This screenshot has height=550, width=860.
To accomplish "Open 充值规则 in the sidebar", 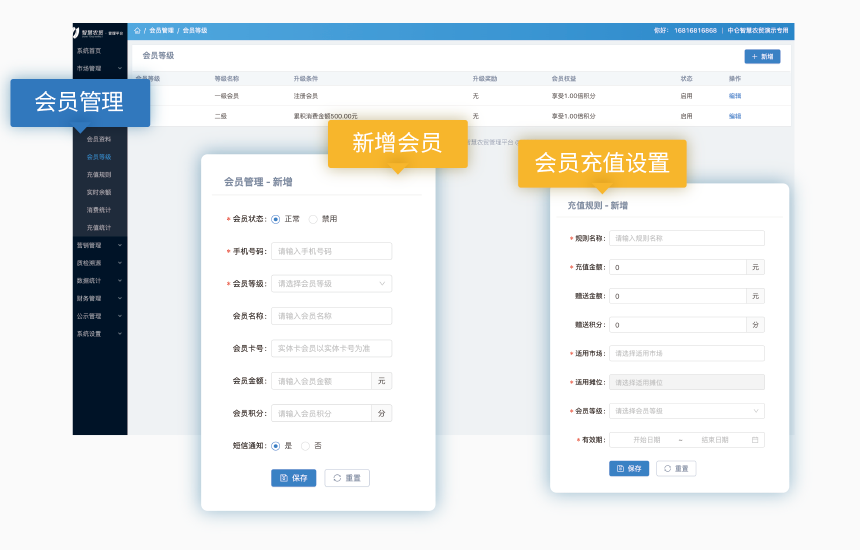I will click(x=99, y=174).
